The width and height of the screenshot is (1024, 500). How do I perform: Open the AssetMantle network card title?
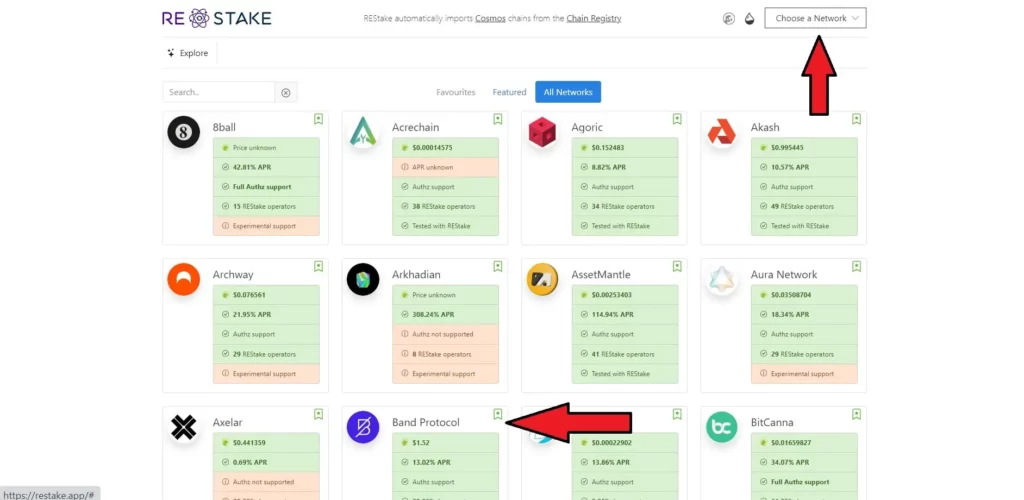[601, 274]
